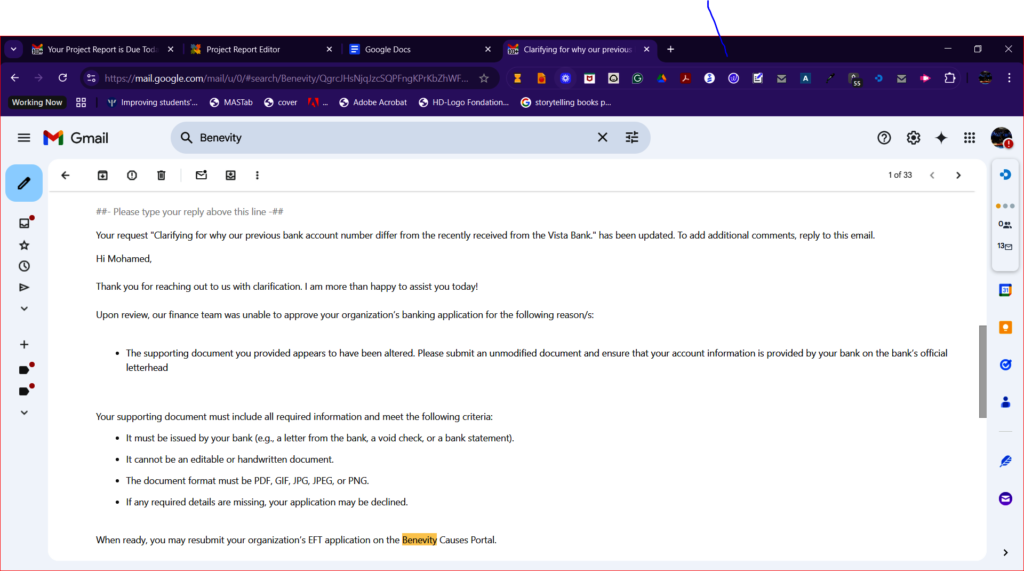This screenshot has width=1024, height=571.
Task: Archive this email conversation
Action: 103,175
